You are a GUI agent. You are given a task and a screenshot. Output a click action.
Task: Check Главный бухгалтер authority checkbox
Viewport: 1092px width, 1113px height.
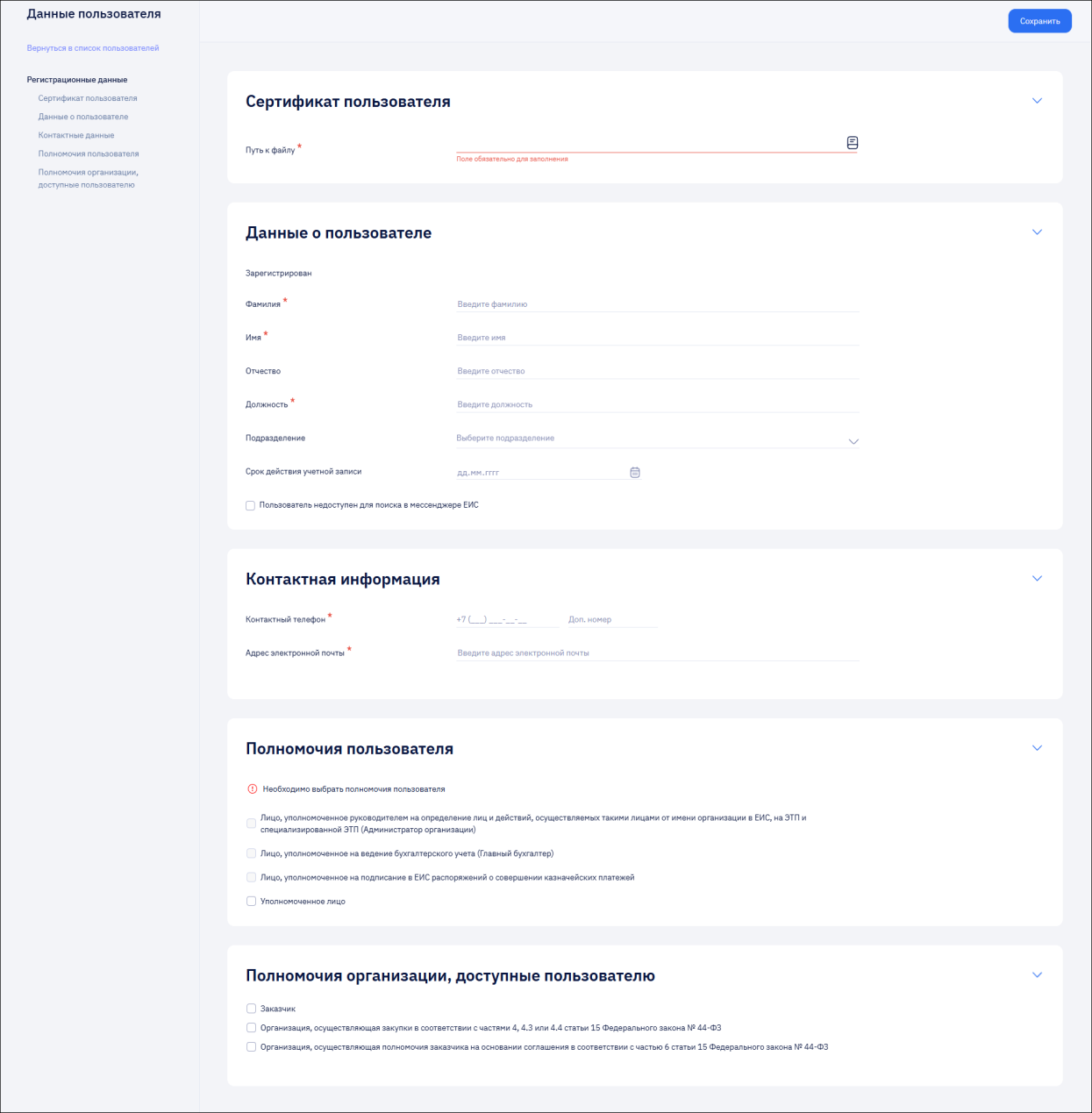click(x=251, y=853)
